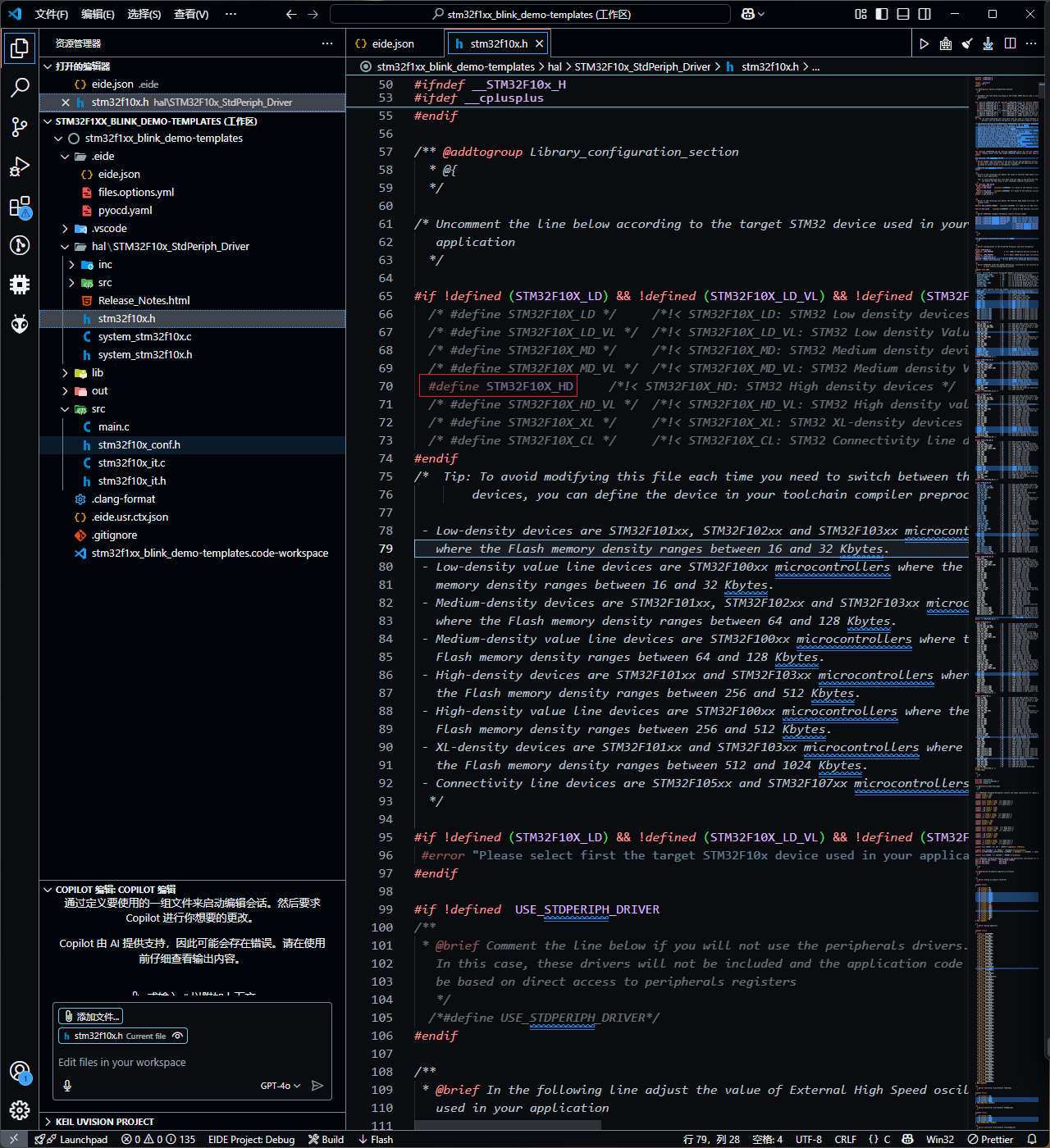The image size is (1050, 1148).
Task: Click EIDE Project: Debug in status bar
Action: [x=252, y=1139]
